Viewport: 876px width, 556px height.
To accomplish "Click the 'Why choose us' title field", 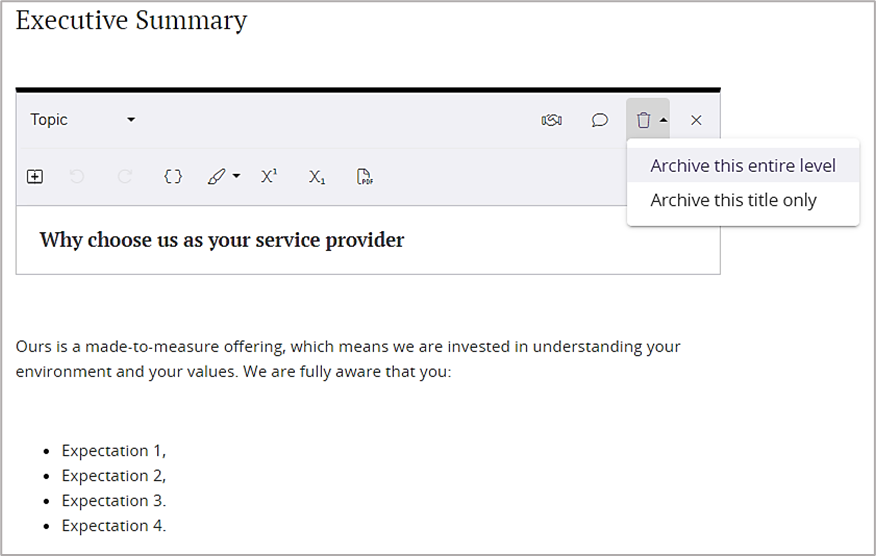I will [x=222, y=240].
